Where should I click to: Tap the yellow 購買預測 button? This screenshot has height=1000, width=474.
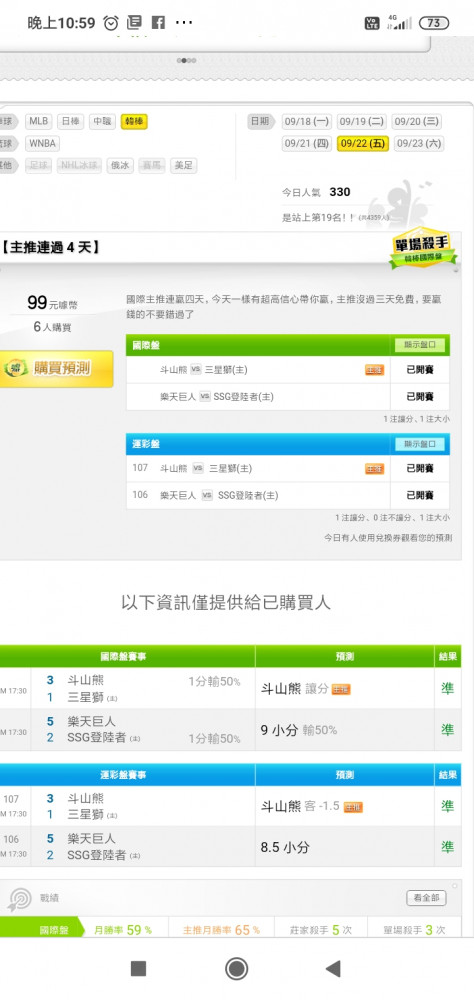56,368
